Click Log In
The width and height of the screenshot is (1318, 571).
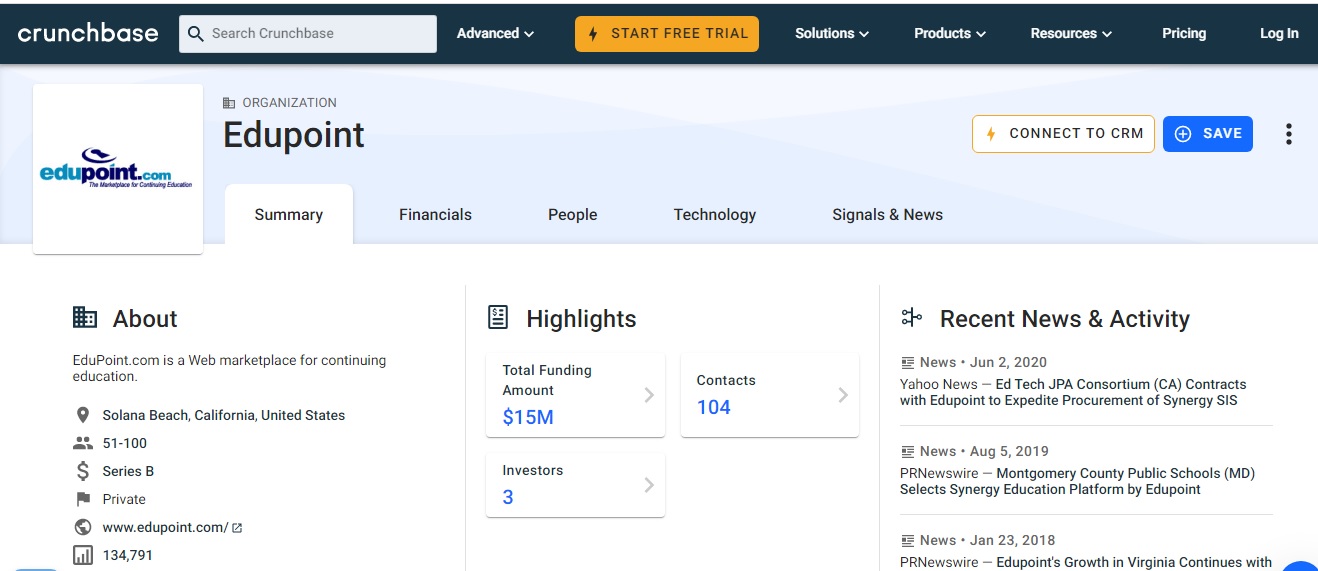(1279, 33)
